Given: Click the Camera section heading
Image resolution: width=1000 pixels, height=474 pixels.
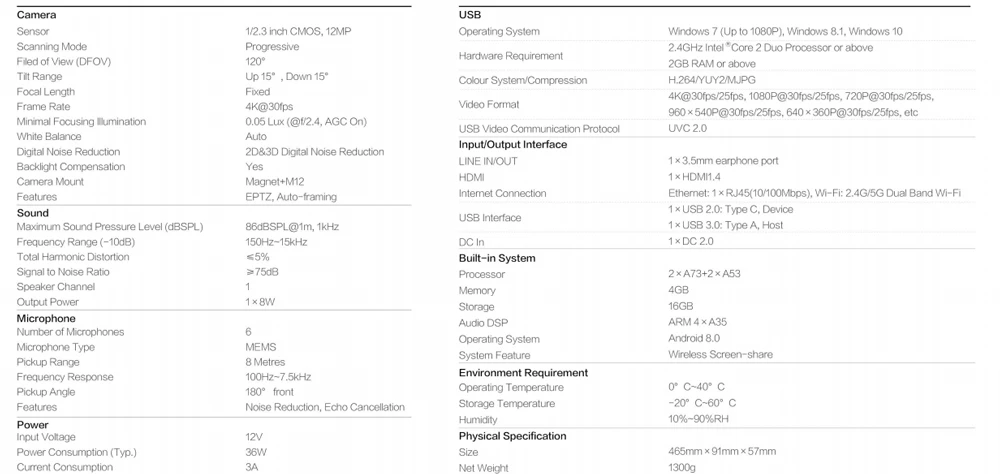Looking at the screenshot, I should [x=36, y=15].
